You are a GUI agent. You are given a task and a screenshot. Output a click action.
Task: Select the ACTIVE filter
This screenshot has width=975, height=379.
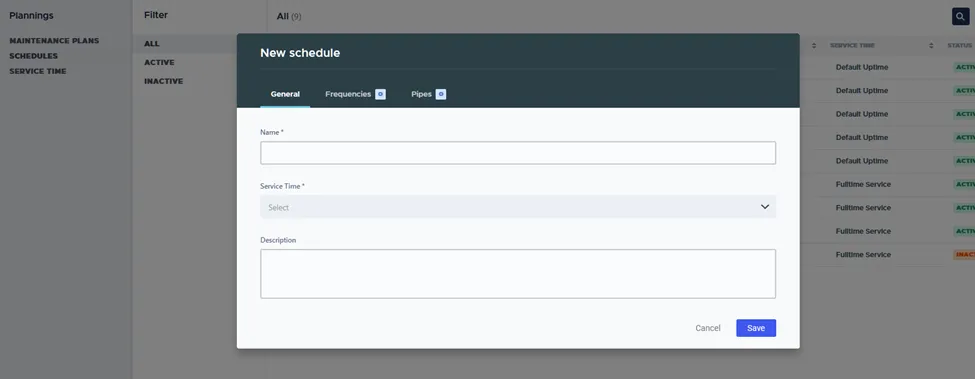coord(159,63)
